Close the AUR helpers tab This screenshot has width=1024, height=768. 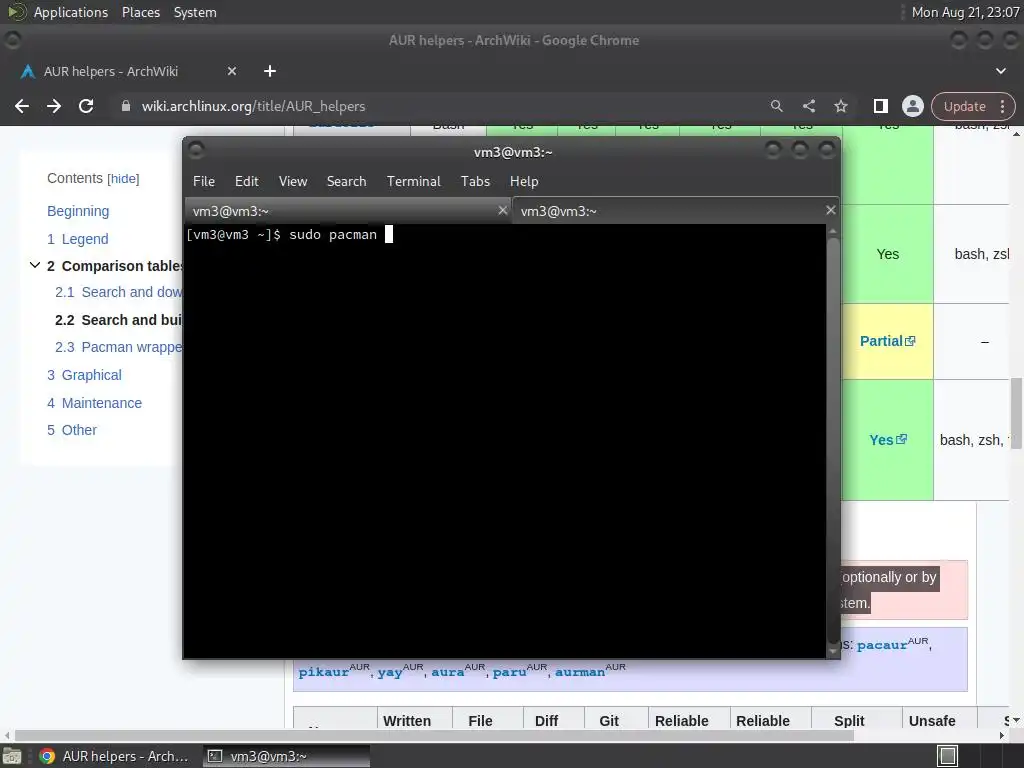click(232, 71)
